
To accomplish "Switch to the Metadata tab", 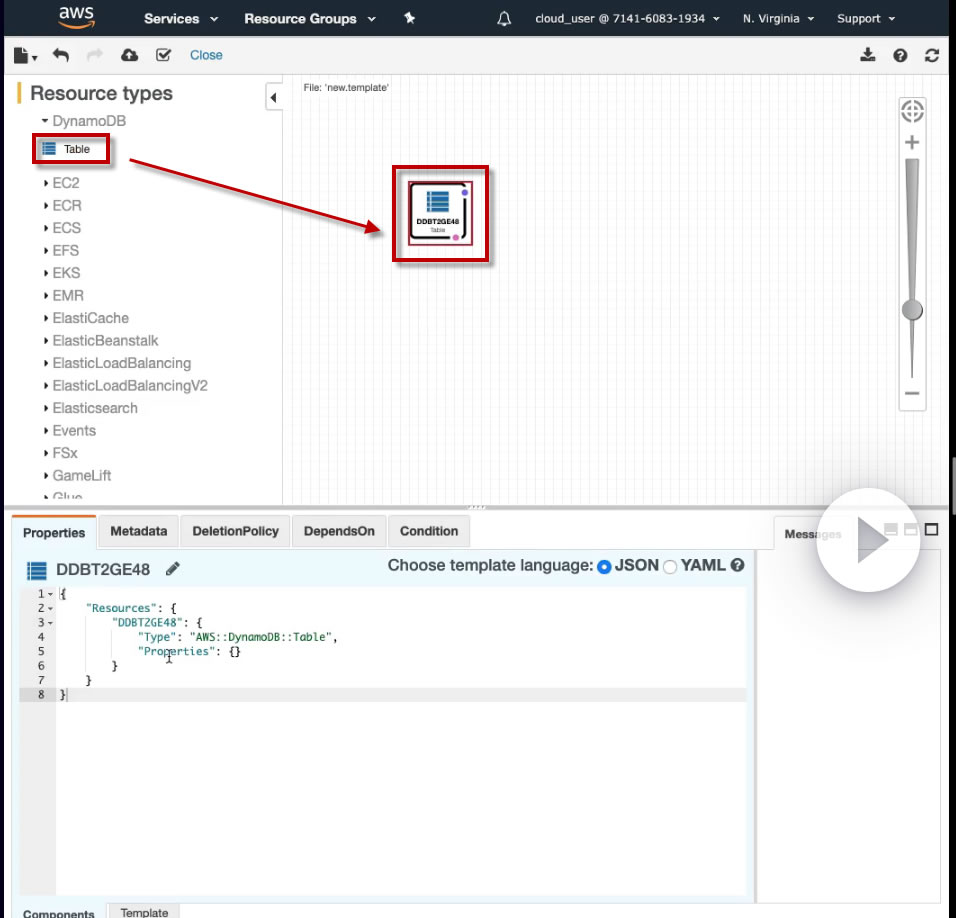I will tap(138, 531).
